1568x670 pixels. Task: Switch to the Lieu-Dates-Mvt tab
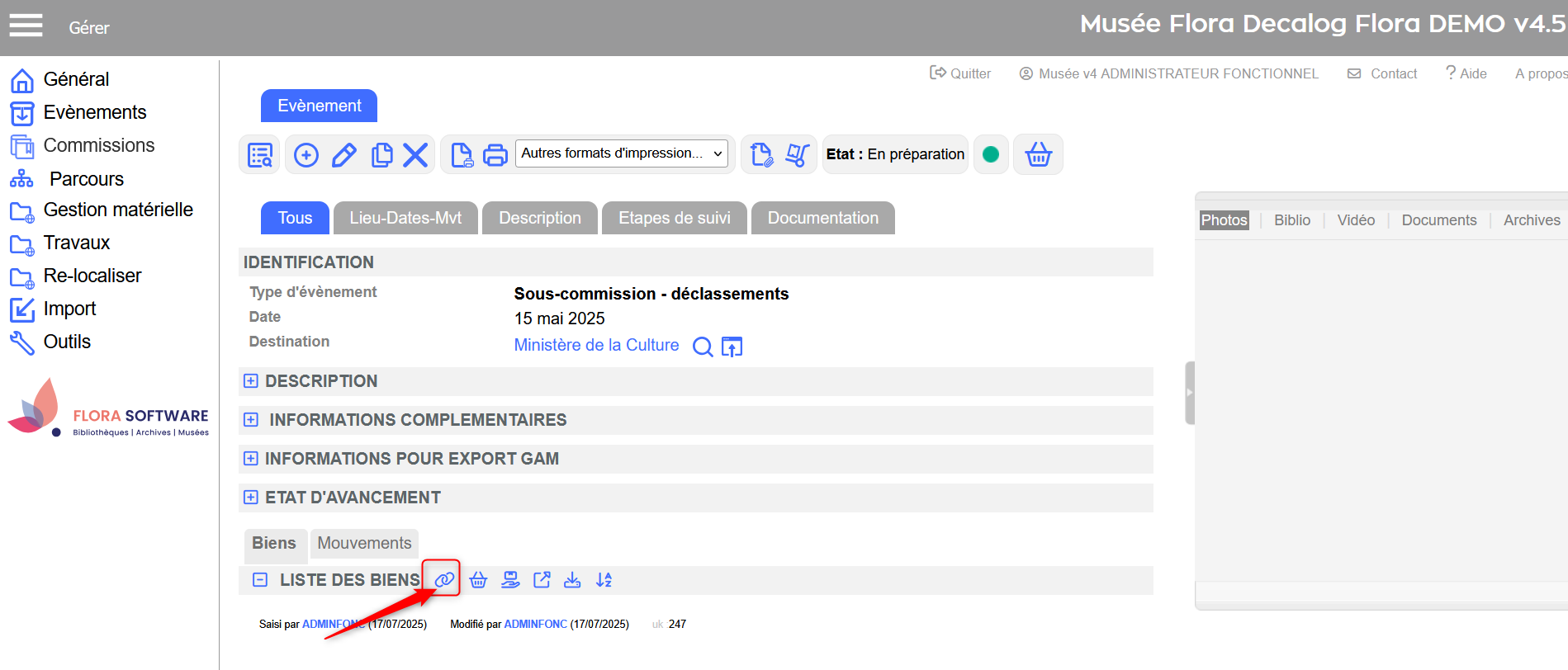click(405, 218)
